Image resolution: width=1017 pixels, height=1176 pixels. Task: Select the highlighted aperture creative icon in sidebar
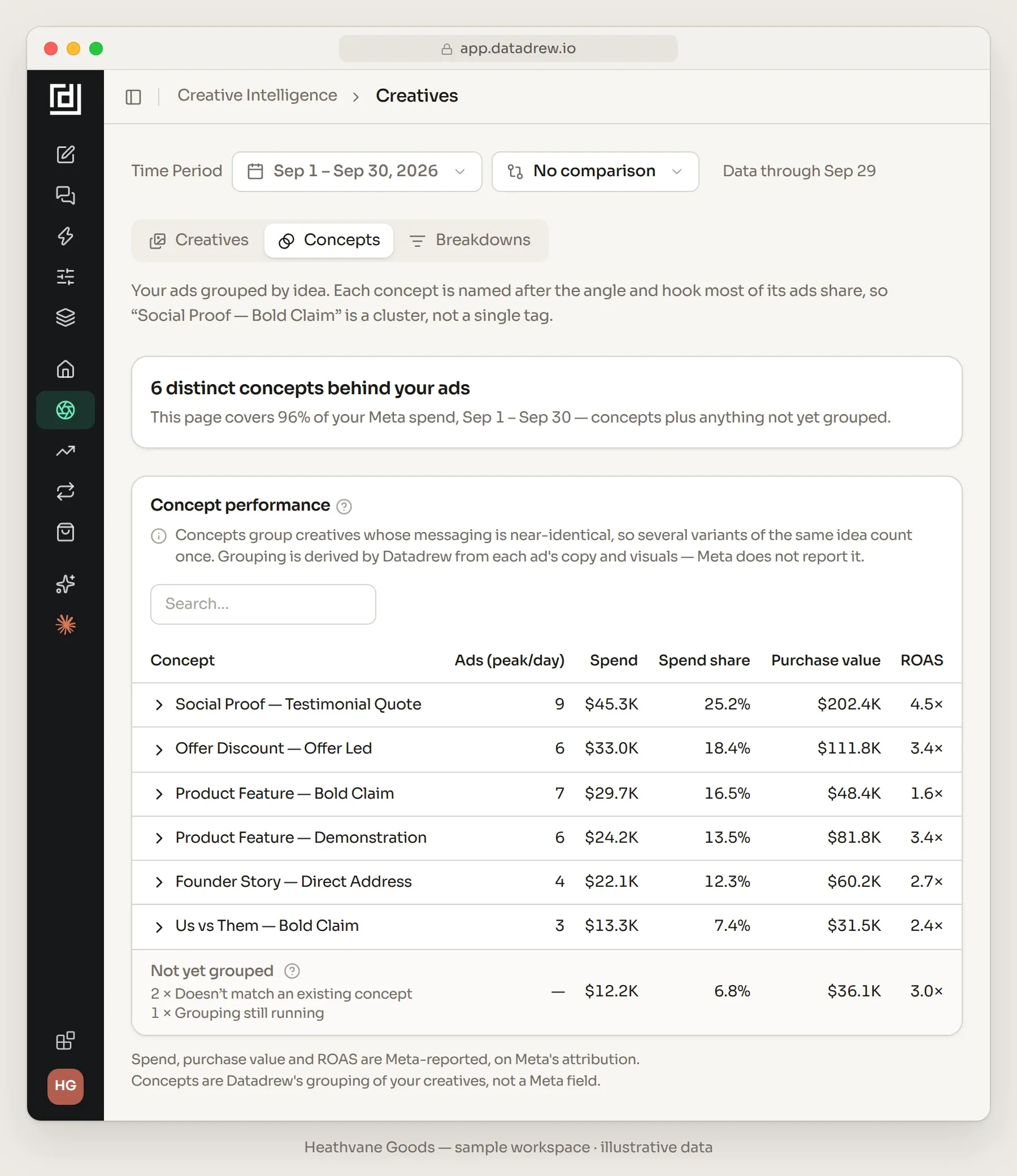(x=66, y=410)
